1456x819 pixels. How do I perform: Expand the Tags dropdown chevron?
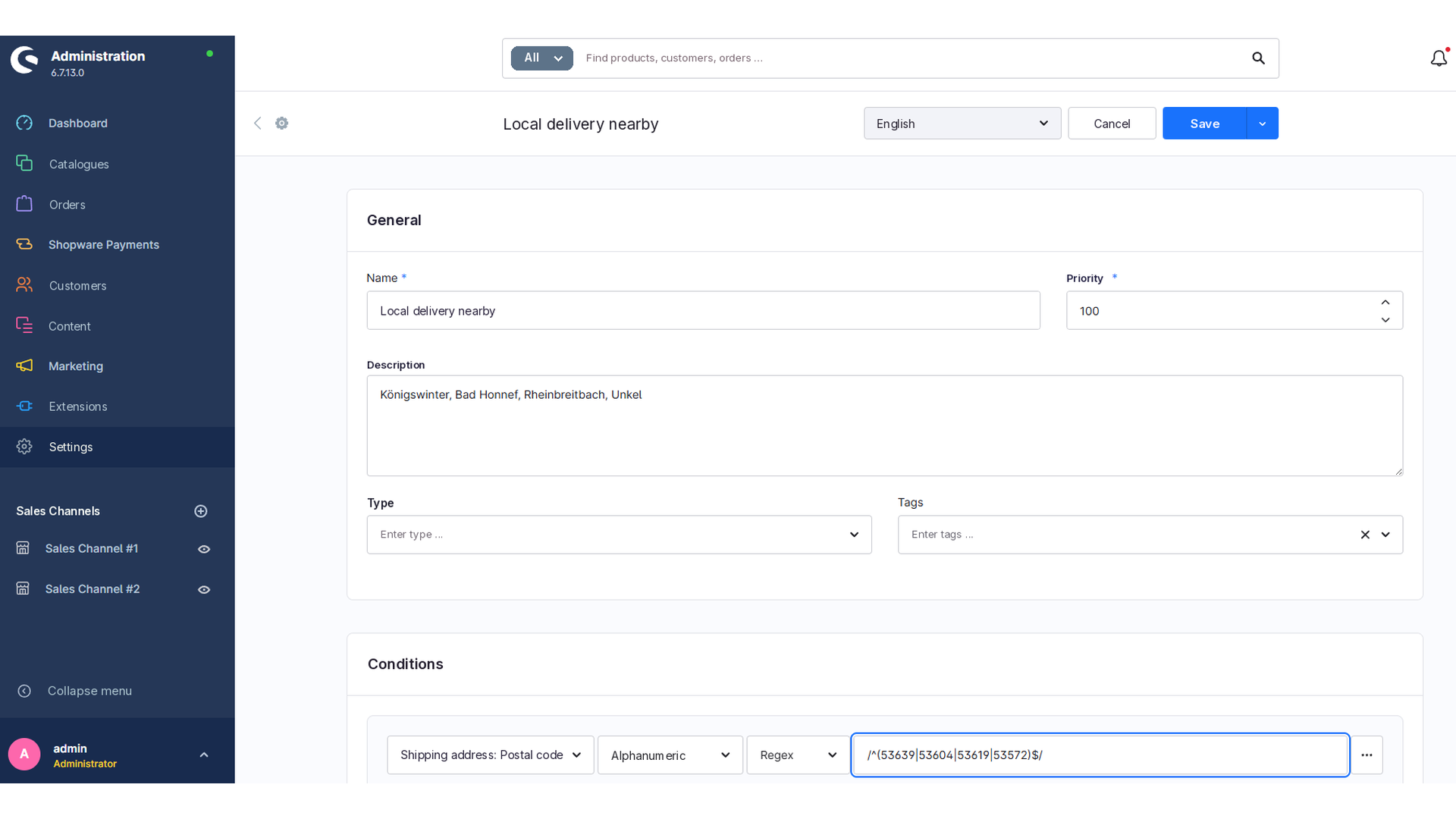1385,535
